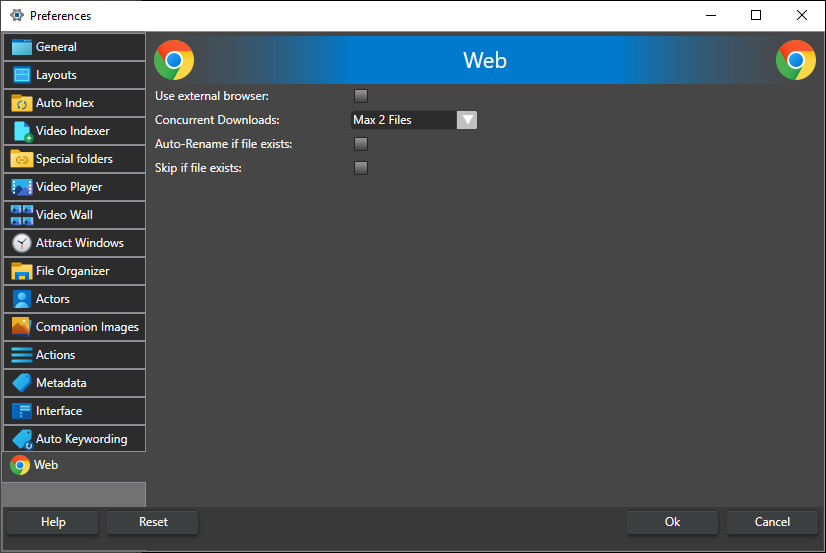Click the Auto Keywording icon
Screen dimensions: 826x553
21,439
